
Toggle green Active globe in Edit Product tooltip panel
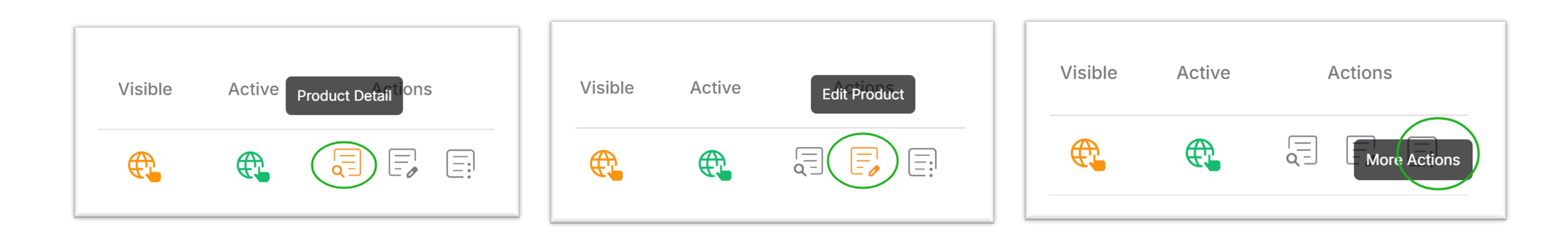715,165
